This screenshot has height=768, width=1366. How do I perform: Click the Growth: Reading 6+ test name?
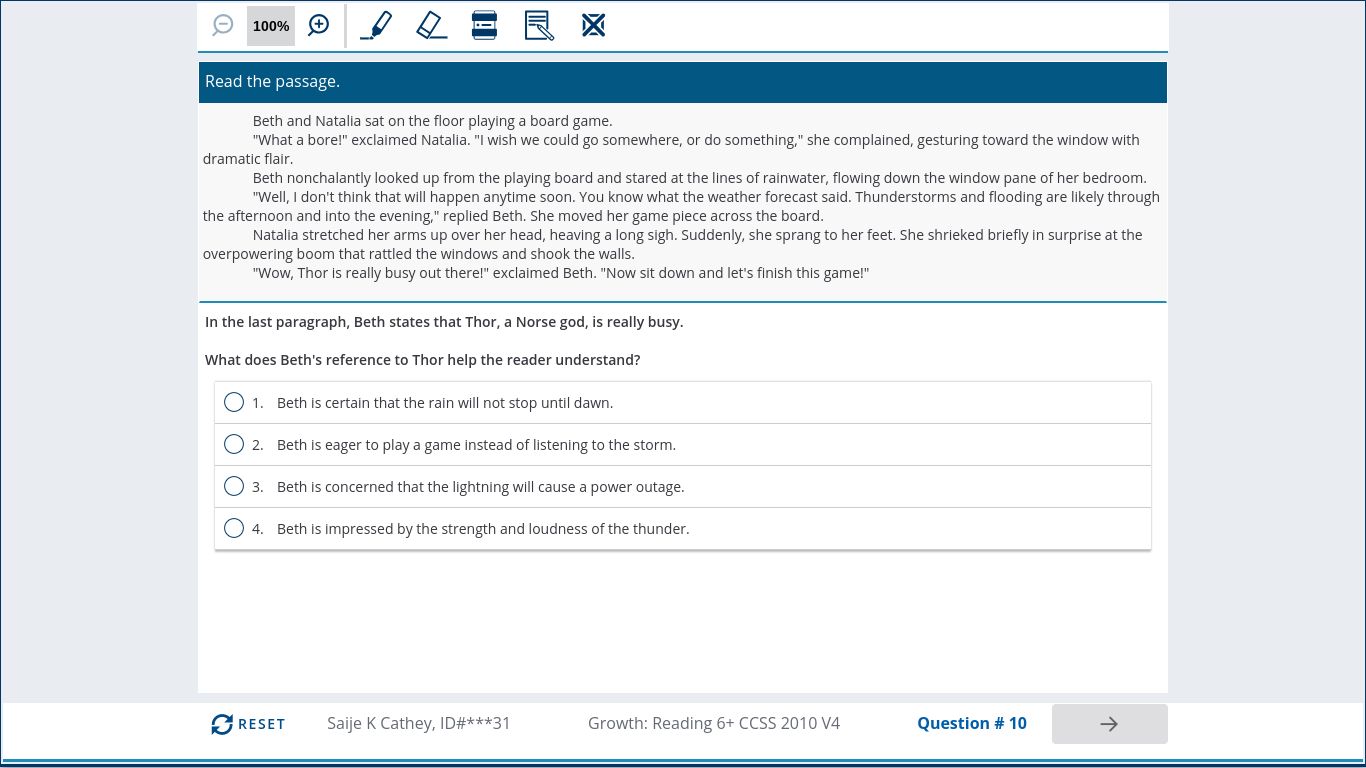click(x=714, y=723)
